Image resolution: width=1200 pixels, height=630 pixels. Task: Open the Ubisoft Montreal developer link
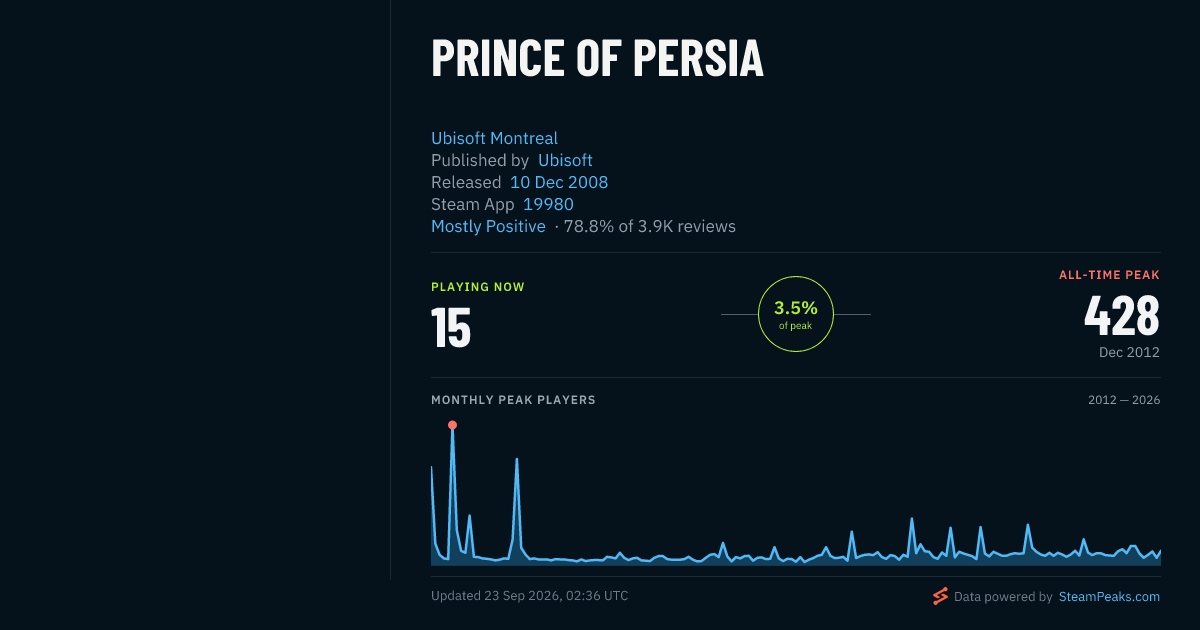click(494, 138)
